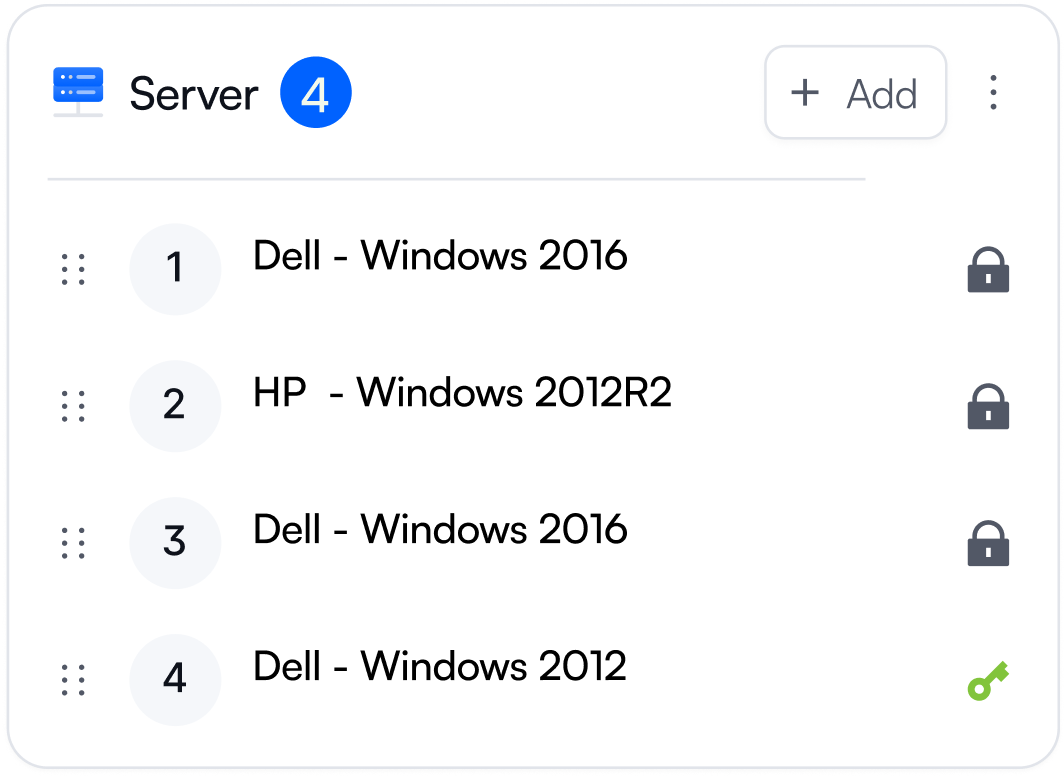Open the HP - Windows 2012R2 entry
This screenshot has height=776, width=1064.
point(462,392)
